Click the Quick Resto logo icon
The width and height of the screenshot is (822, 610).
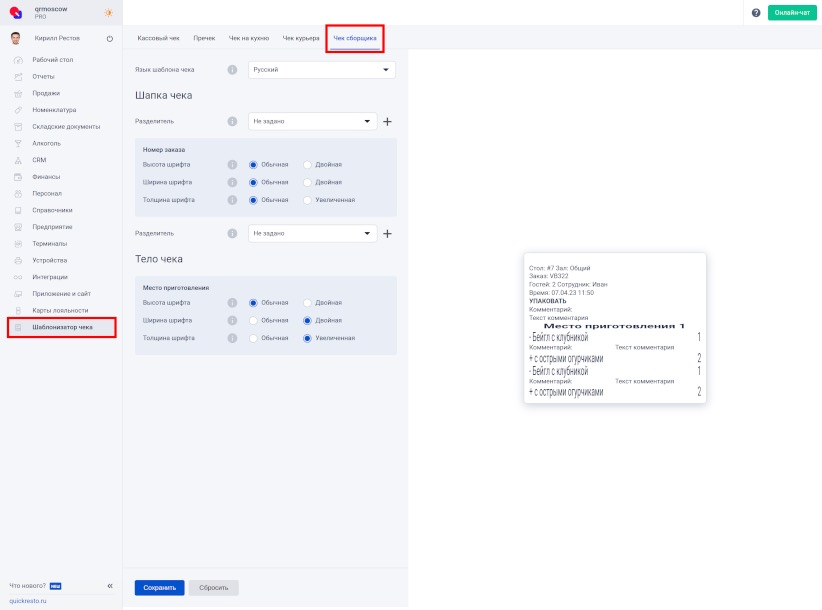click(16, 12)
